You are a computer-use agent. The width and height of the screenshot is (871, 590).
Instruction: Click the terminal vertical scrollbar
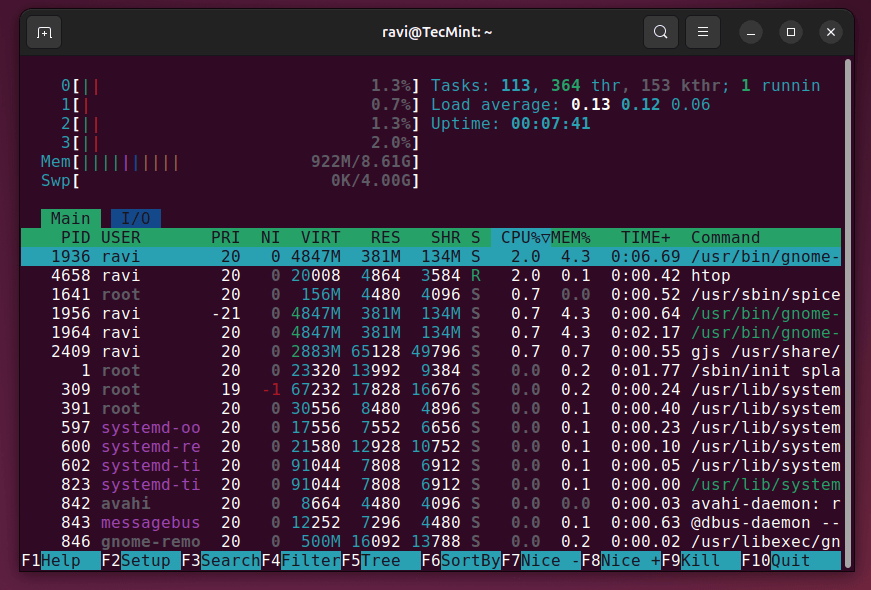[x=848, y=314]
